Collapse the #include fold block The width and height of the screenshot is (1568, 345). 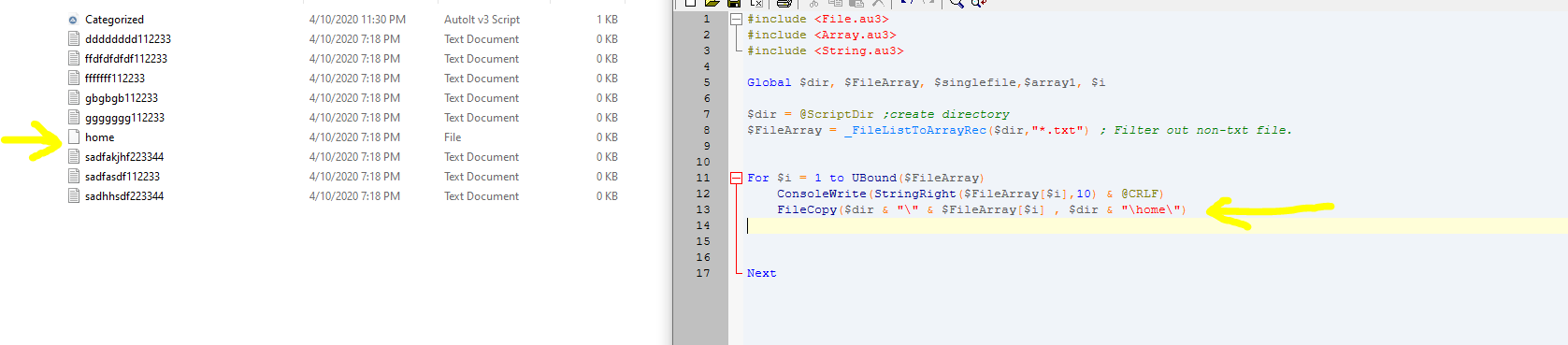pos(736,19)
